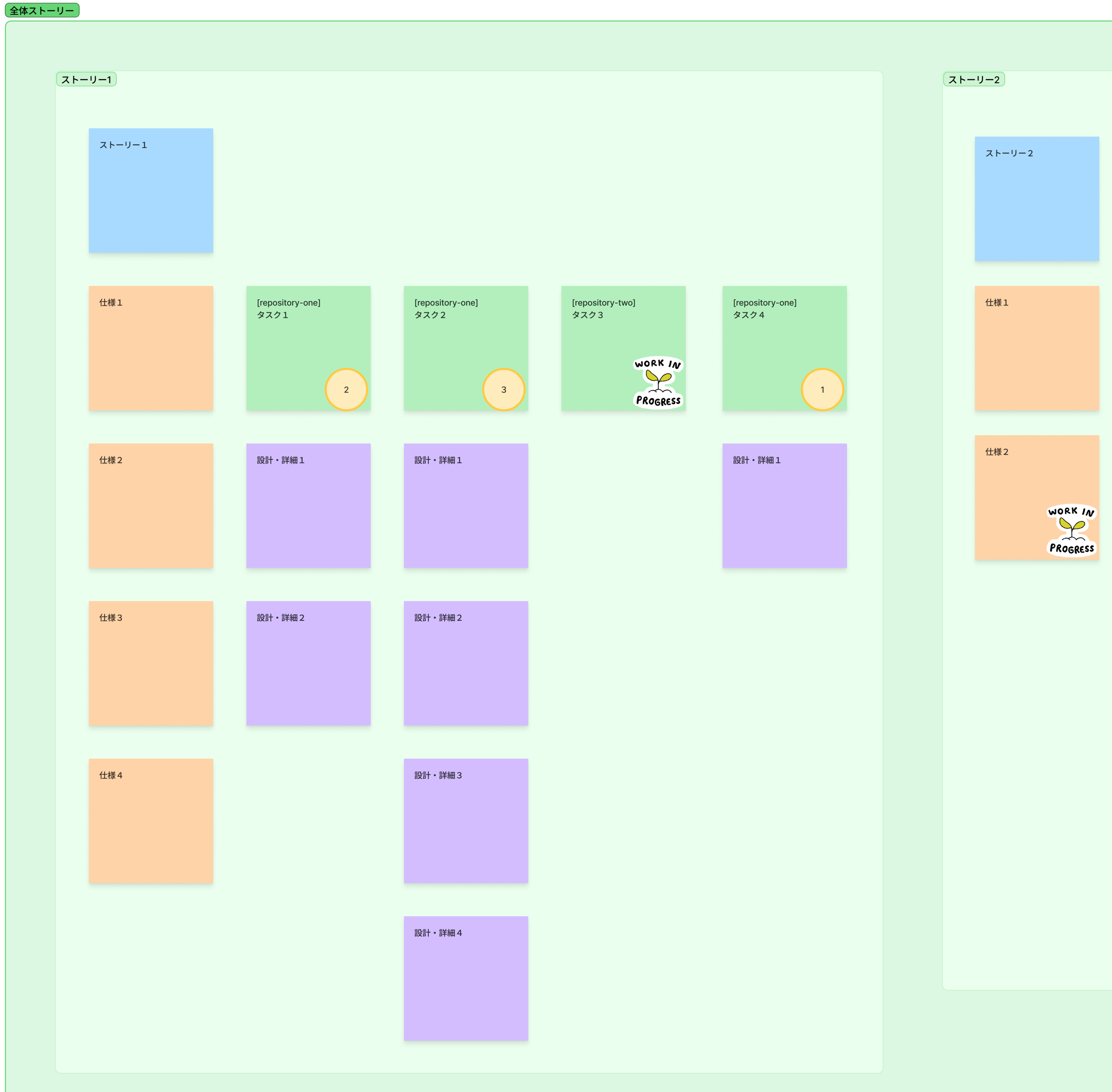Click the ストーリー1 section title tag

click(x=86, y=79)
